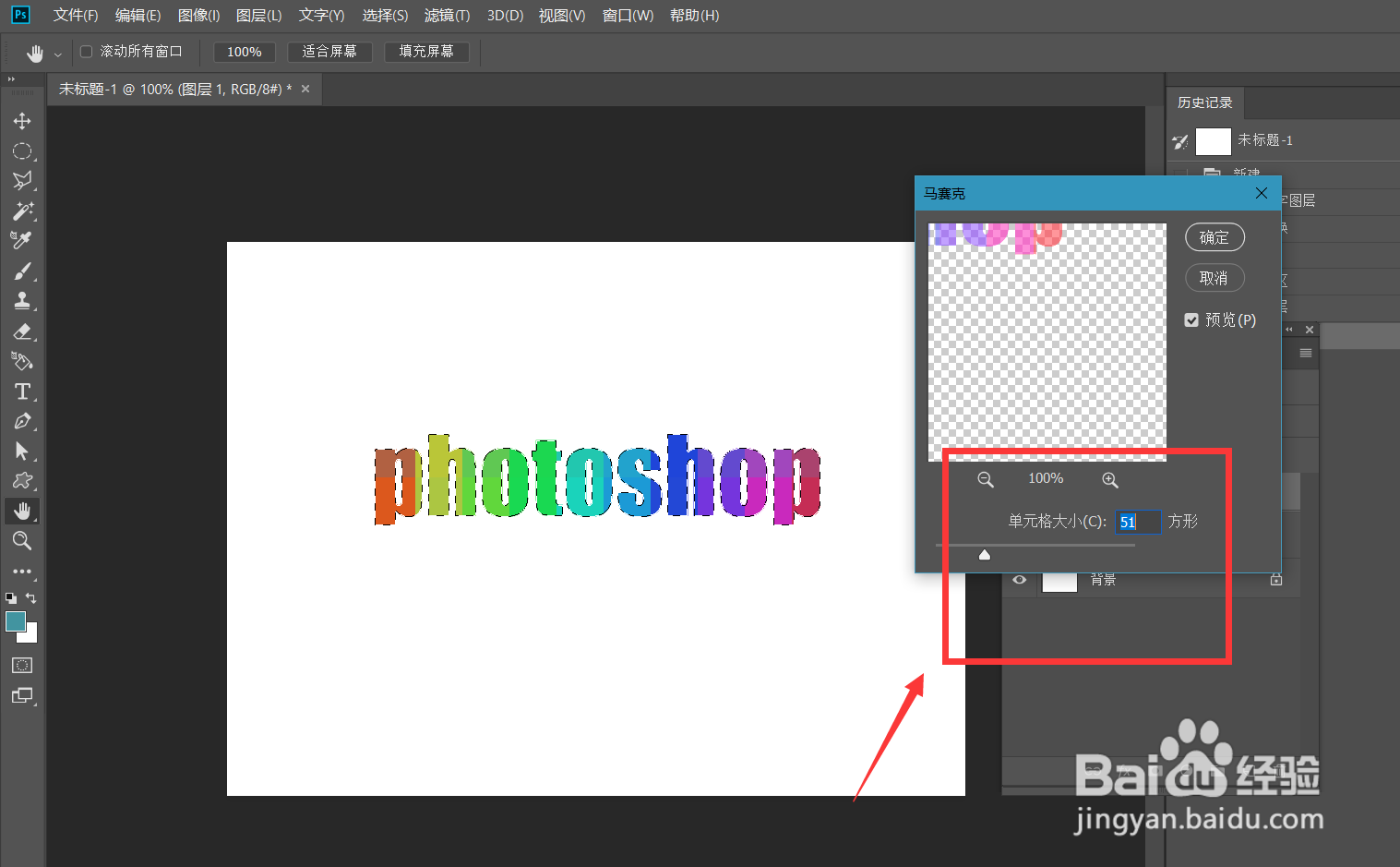Select the Clone Stamp tool

tap(22, 300)
